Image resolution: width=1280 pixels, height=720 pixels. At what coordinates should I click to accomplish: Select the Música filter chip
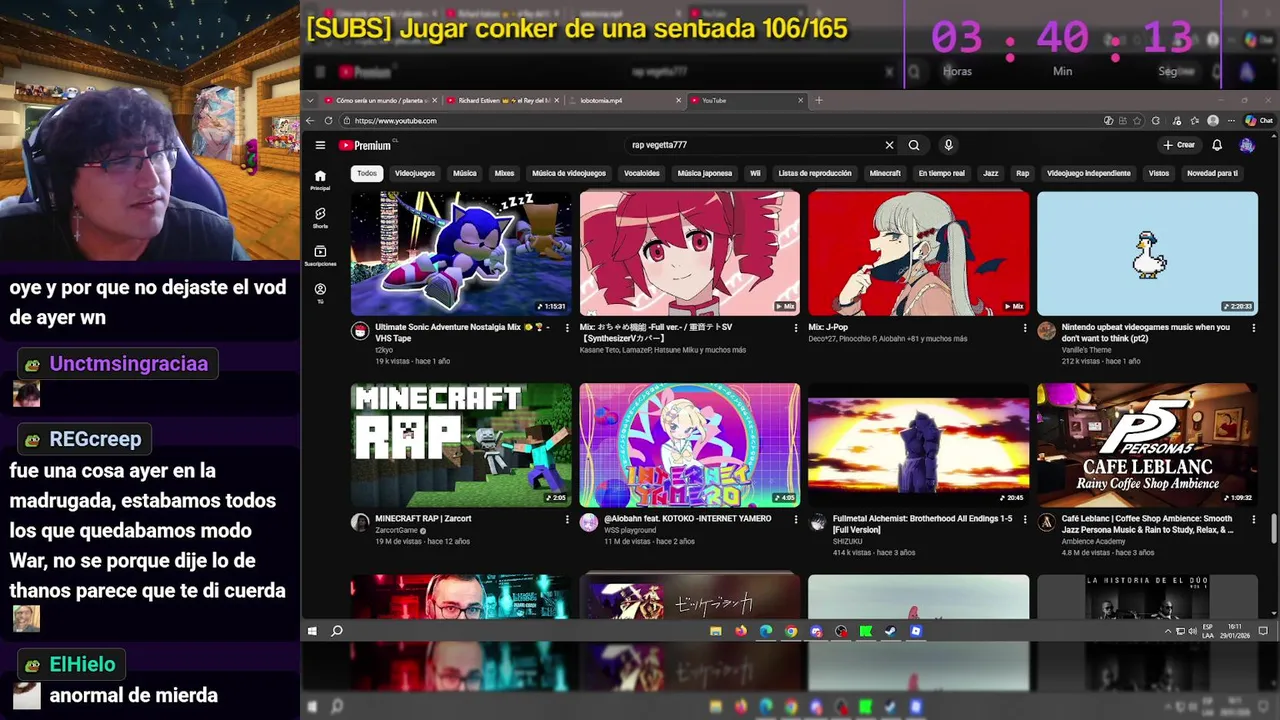465,173
